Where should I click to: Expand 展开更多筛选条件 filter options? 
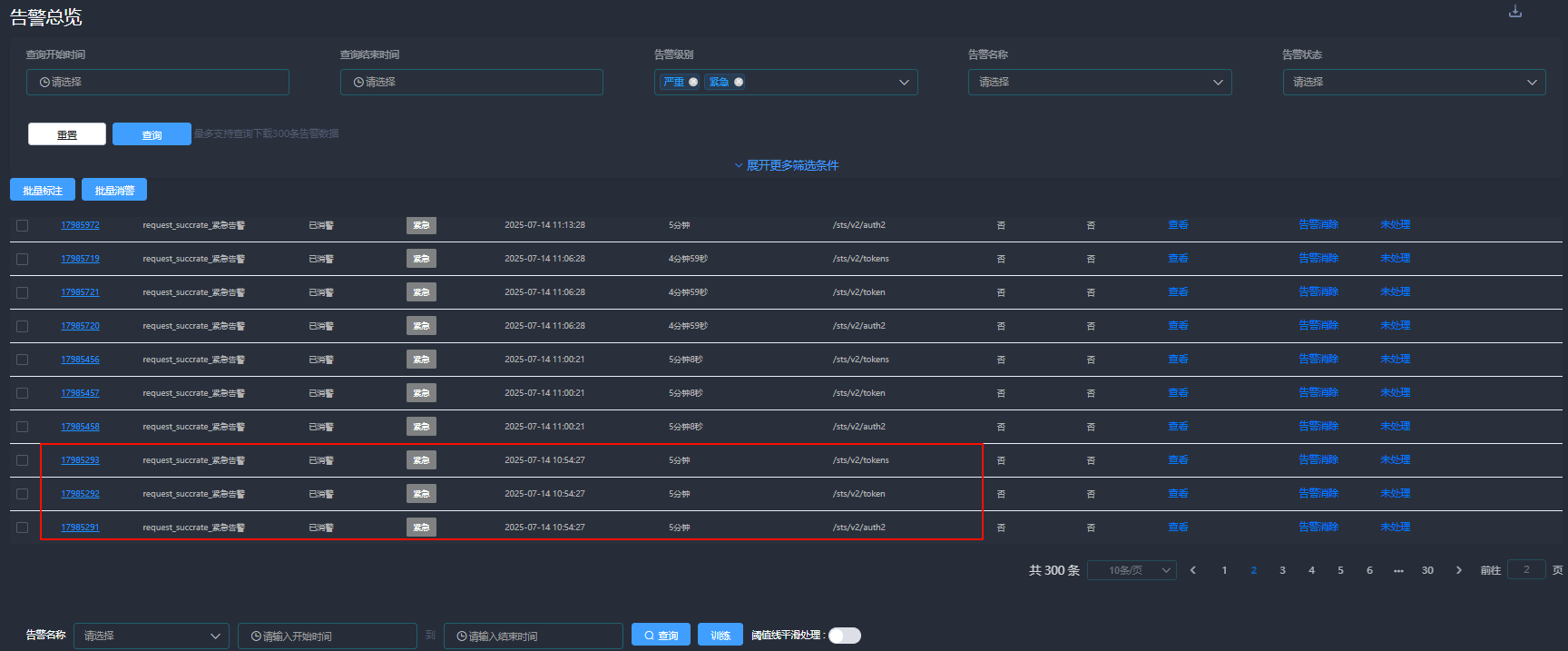(786, 165)
